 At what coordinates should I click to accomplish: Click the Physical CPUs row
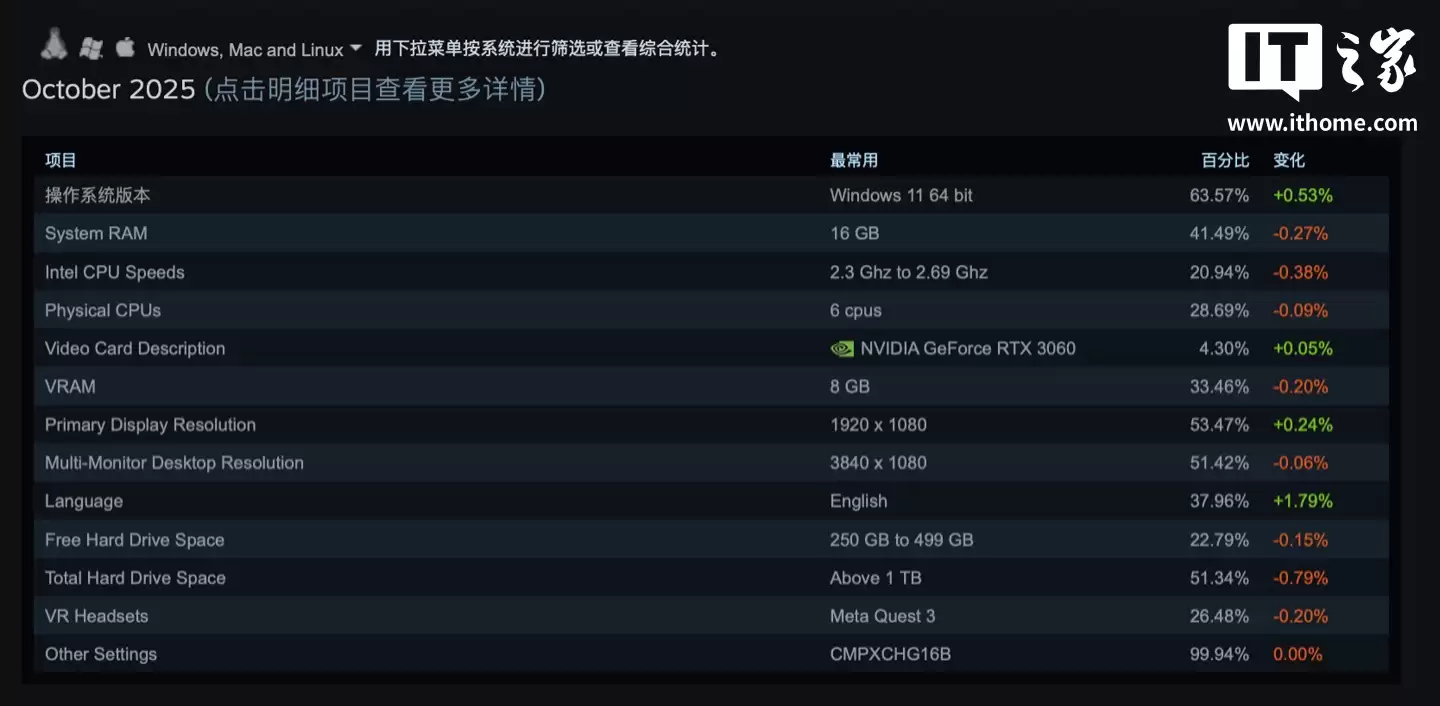102,310
